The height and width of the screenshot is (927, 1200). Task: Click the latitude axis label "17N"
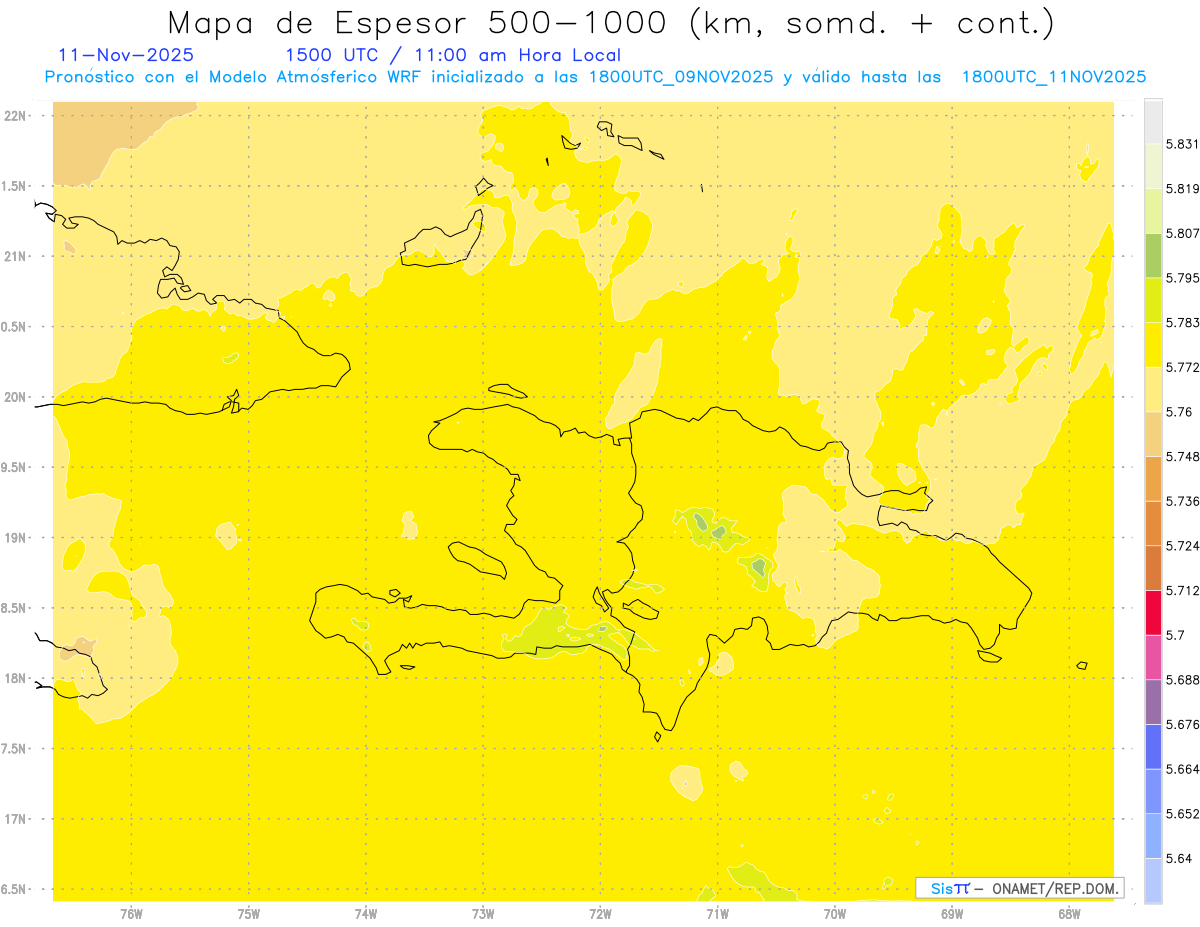pyautogui.click(x=15, y=819)
